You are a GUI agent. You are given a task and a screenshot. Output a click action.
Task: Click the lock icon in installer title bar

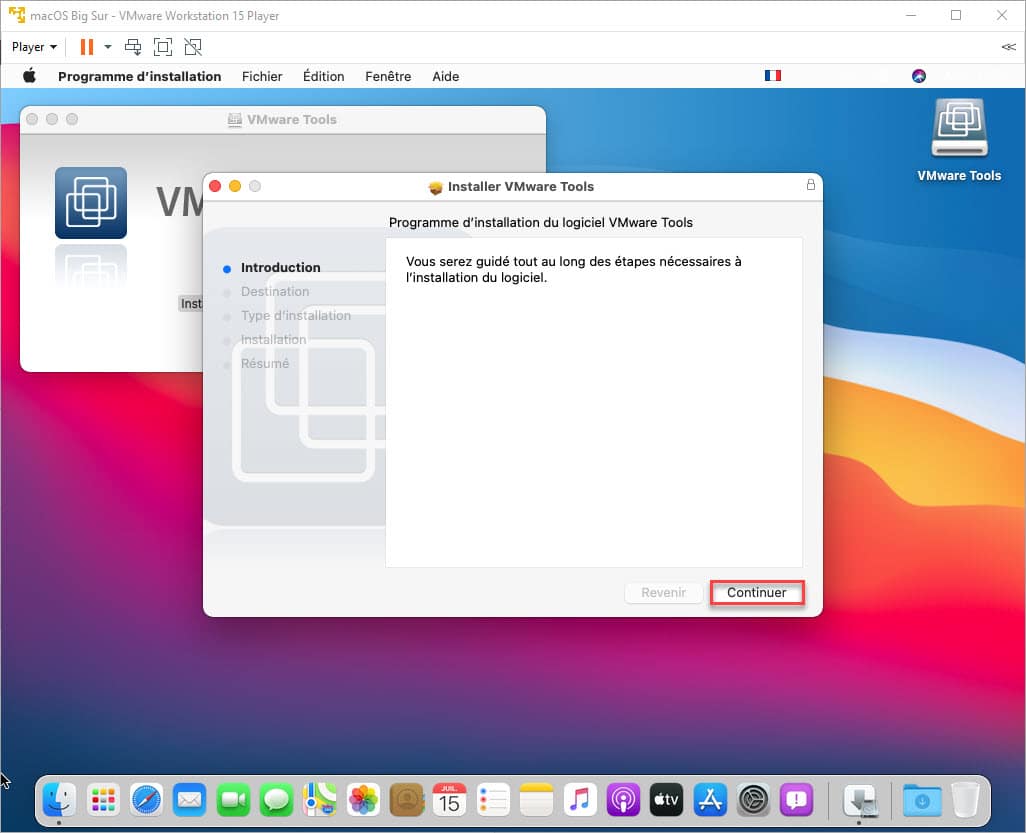pyautogui.click(x=811, y=185)
